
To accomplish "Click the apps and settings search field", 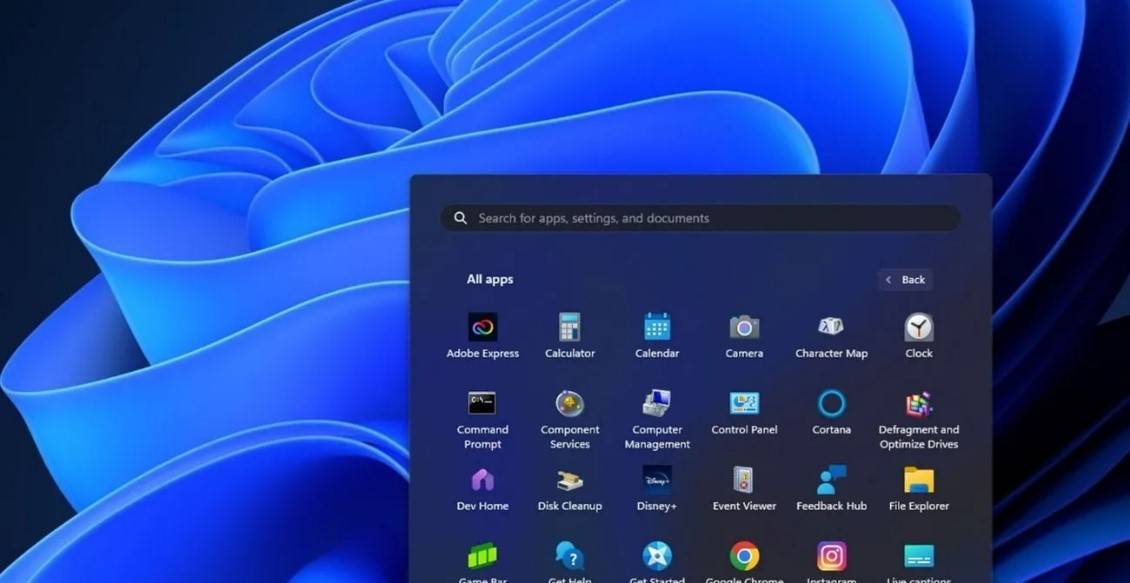I will coord(700,218).
